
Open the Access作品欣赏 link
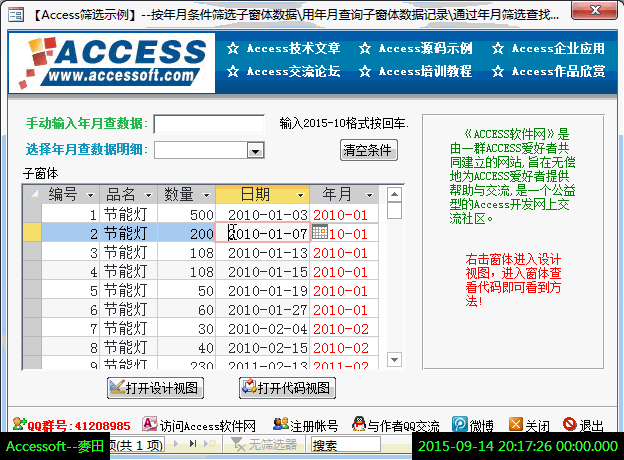click(548, 72)
